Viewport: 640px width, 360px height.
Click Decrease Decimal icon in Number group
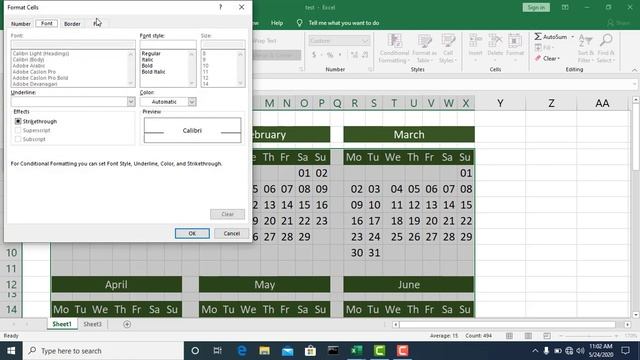(x=365, y=55)
